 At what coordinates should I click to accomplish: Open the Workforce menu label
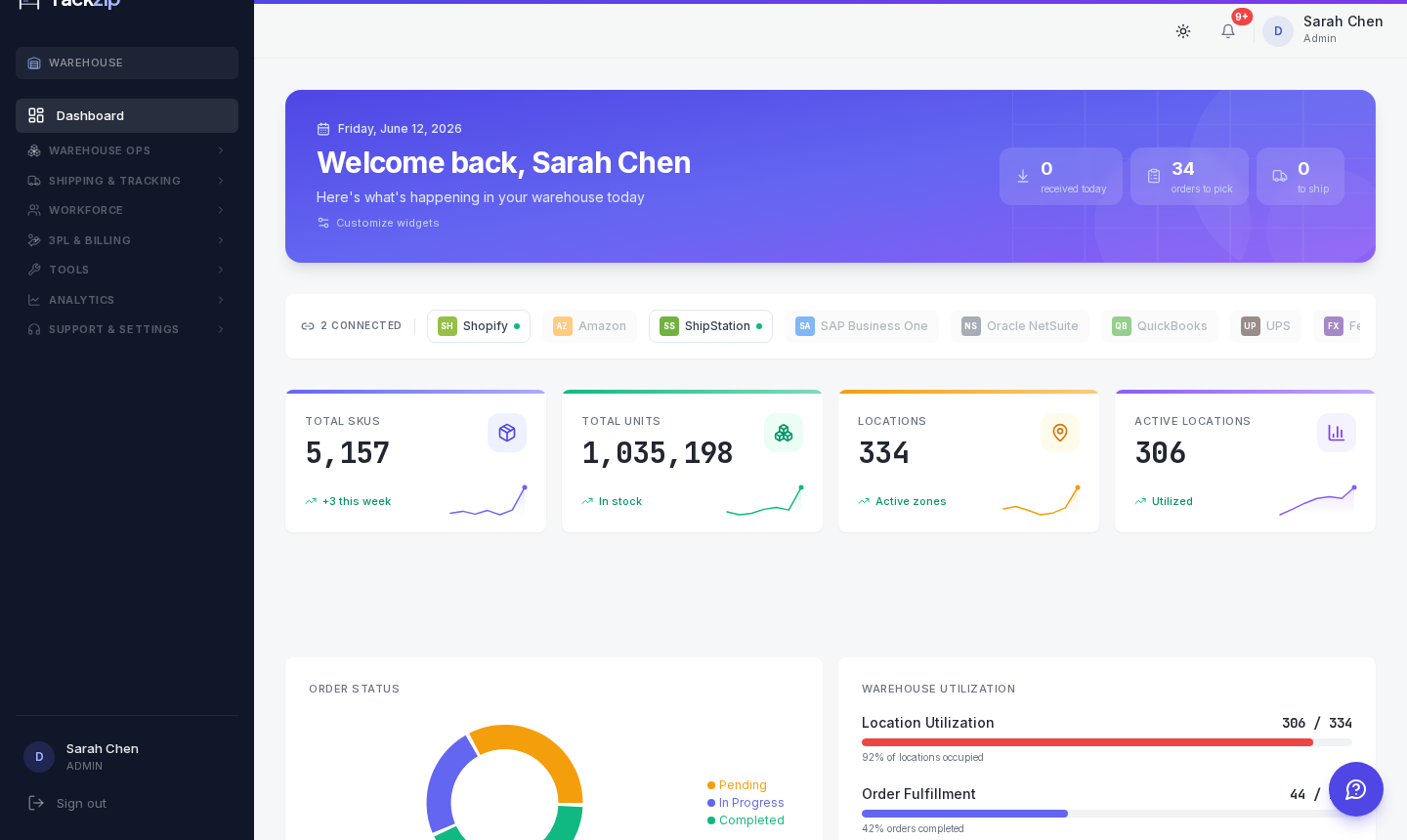(x=86, y=210)
